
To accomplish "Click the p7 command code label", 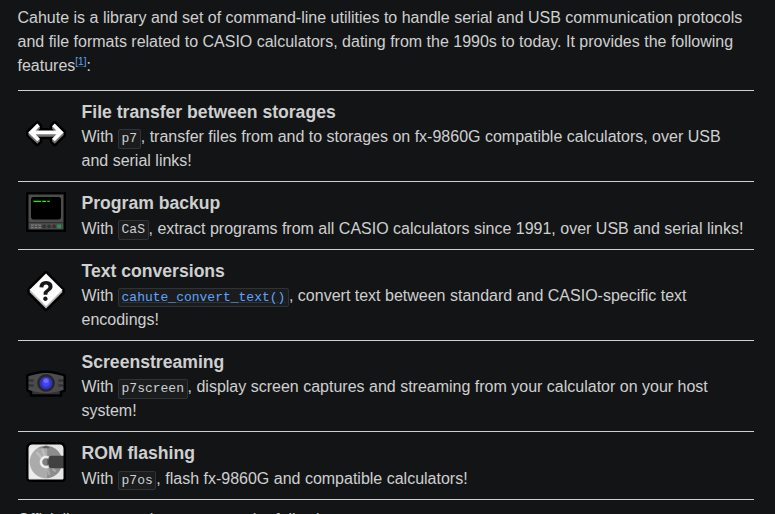I will [x=129, y=137].
